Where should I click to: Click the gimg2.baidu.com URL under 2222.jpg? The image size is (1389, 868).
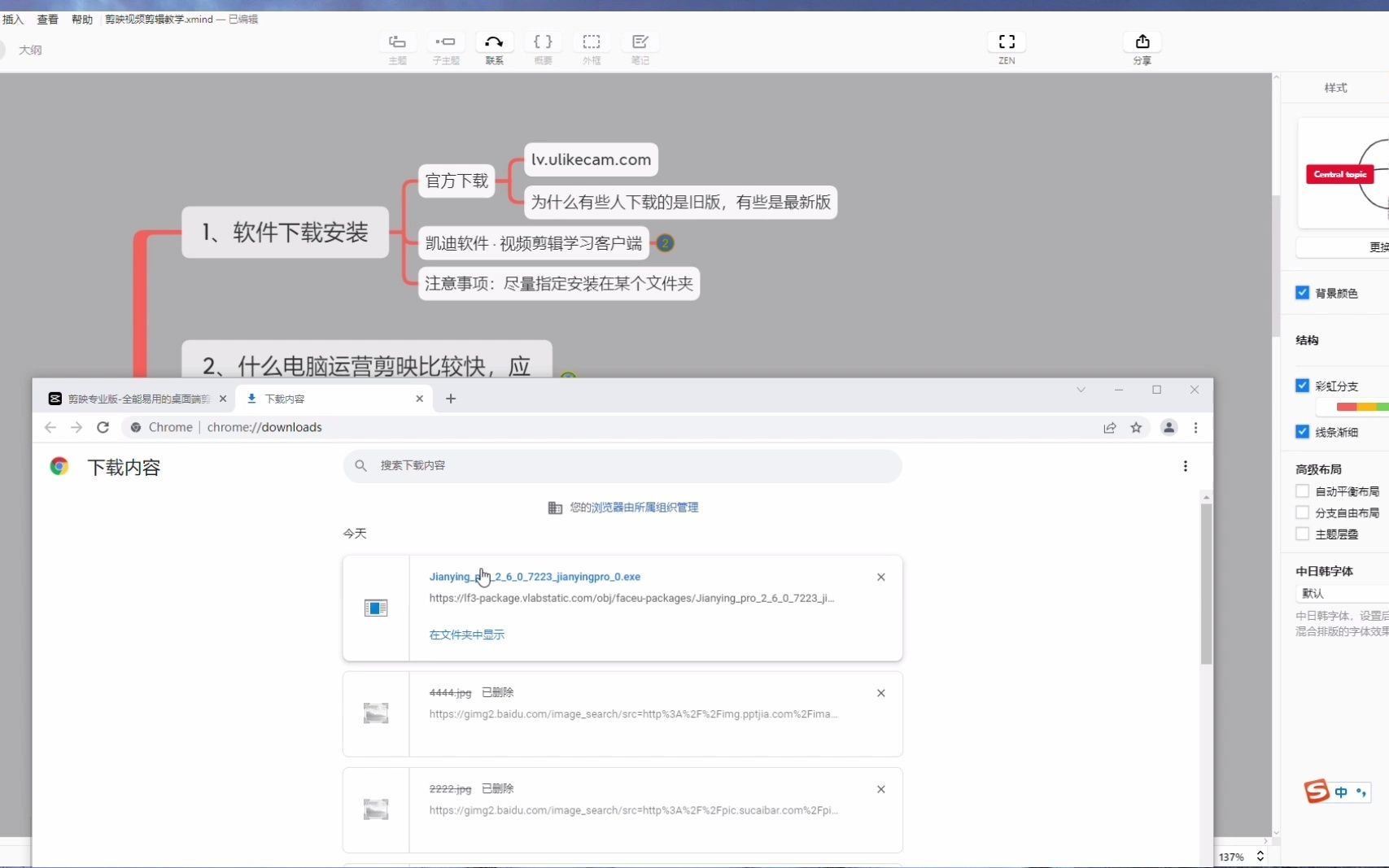[x=633, y=810]
